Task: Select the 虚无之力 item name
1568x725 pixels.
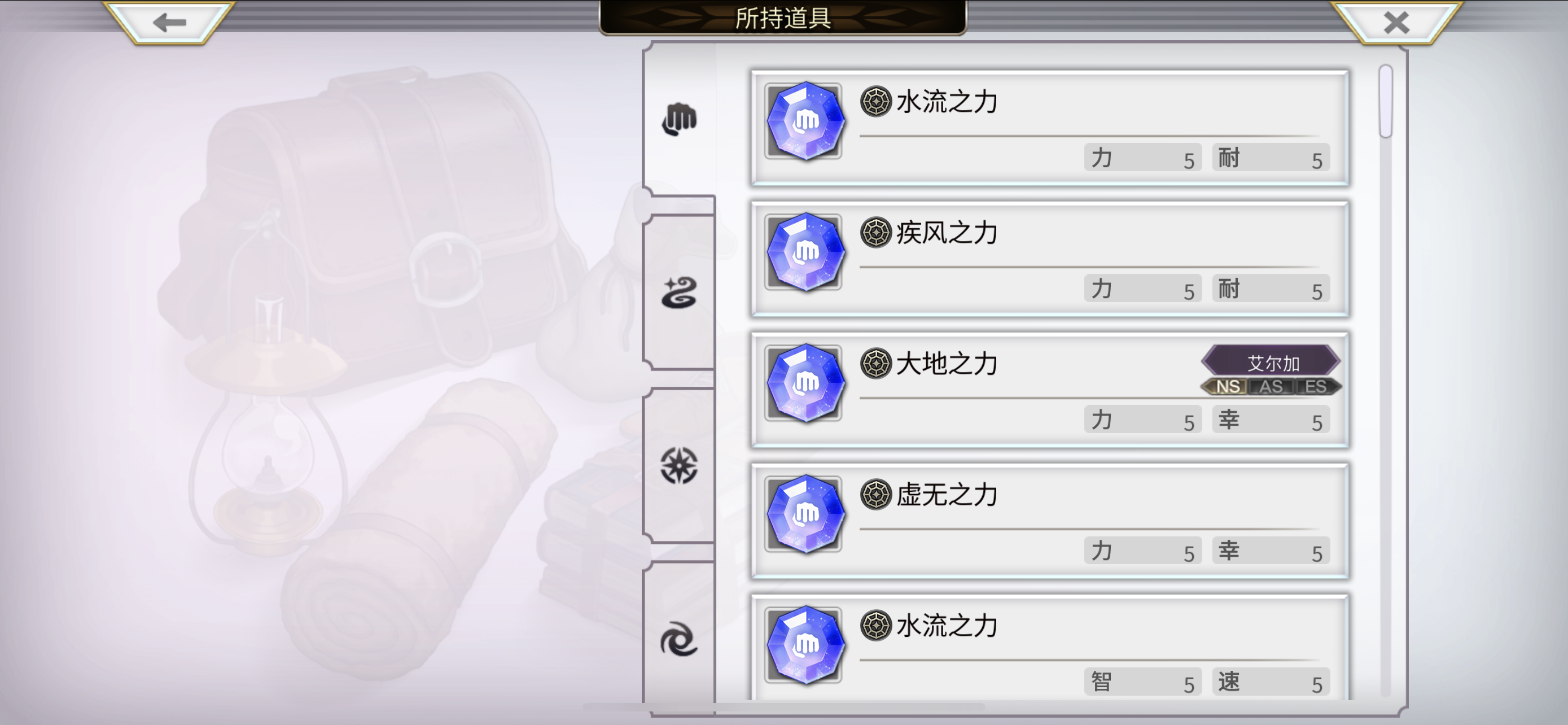Action: [x=947, y=495]
